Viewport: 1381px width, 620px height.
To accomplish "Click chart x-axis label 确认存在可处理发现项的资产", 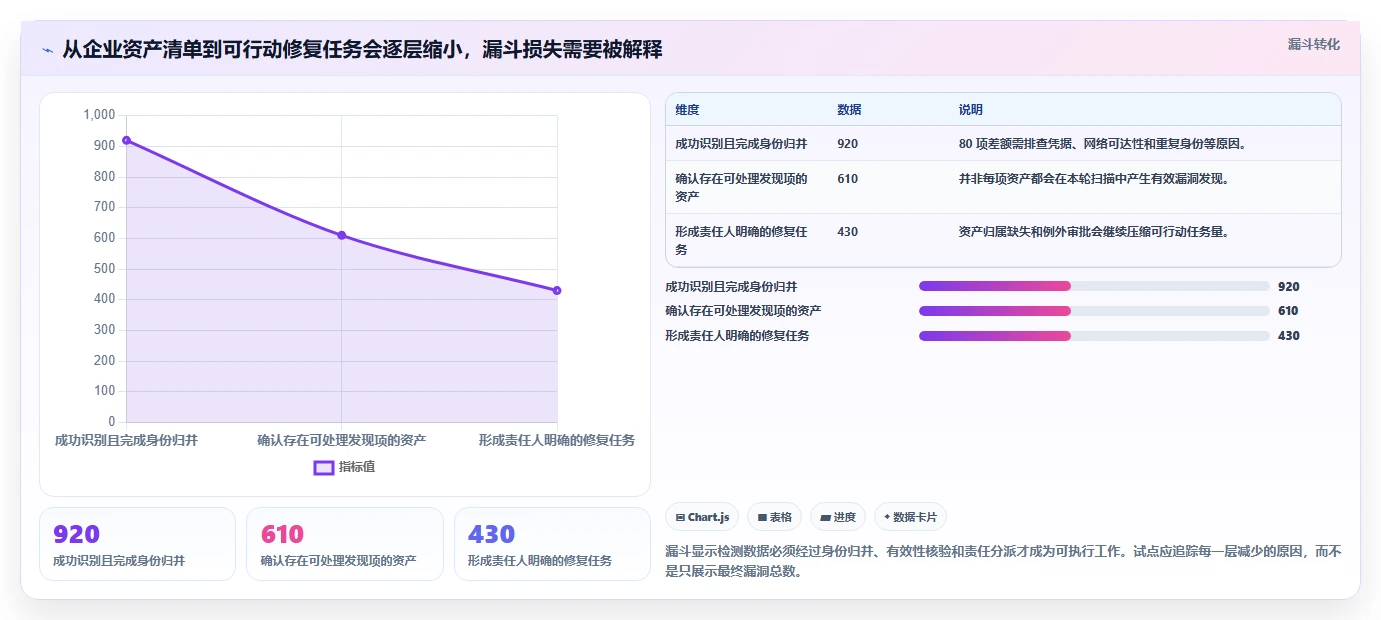I will [341, 440].
